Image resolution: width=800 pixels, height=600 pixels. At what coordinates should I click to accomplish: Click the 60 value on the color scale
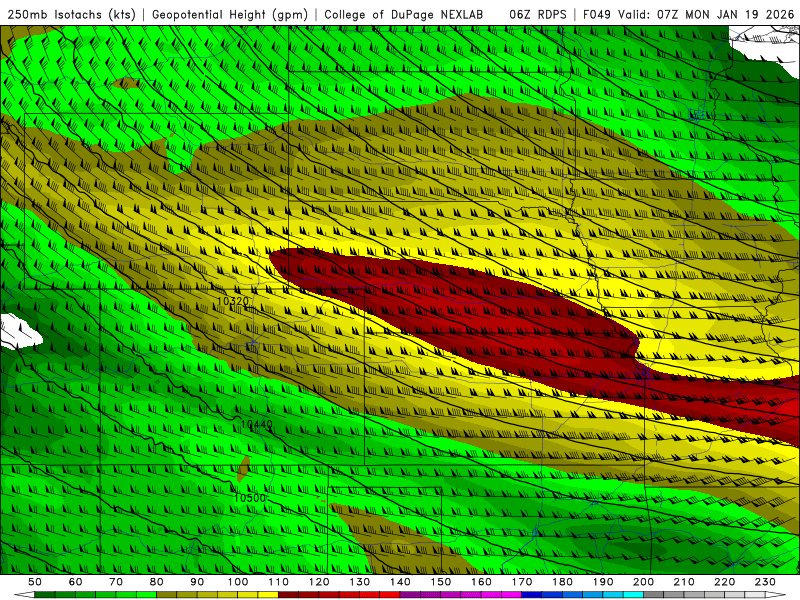[76, 582]
